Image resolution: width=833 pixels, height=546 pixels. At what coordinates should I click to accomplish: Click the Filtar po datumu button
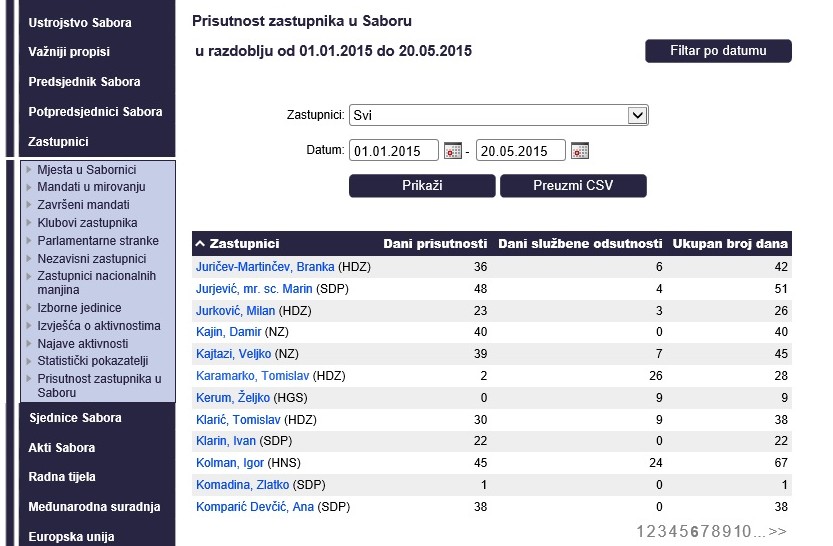(718, 51)
